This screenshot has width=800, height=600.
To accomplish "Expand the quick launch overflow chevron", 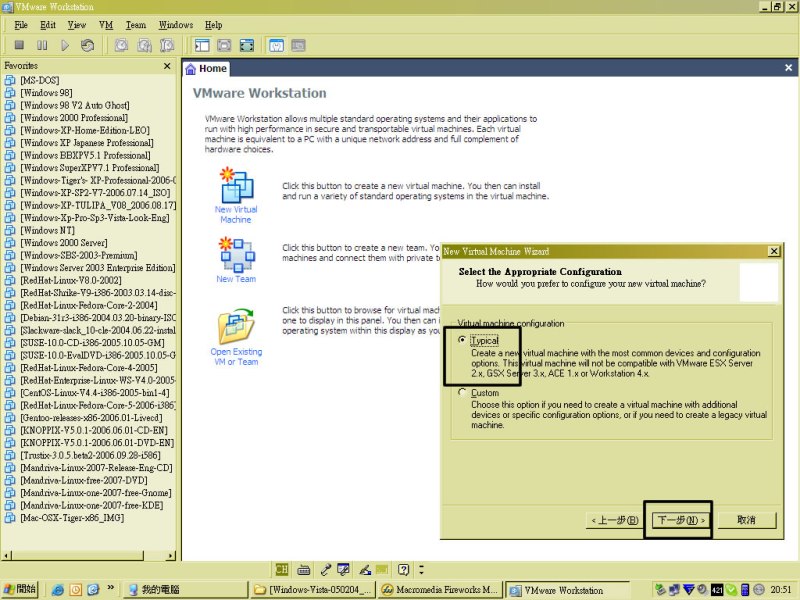I will (x=111, y=588).
